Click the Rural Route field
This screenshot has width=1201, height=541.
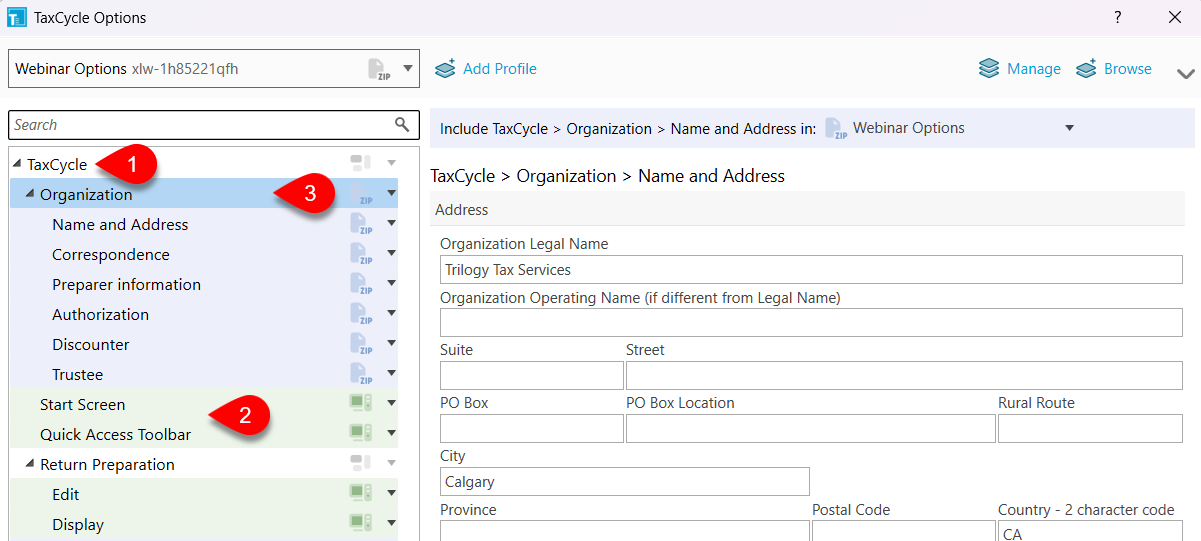(x=1090, y=428)
